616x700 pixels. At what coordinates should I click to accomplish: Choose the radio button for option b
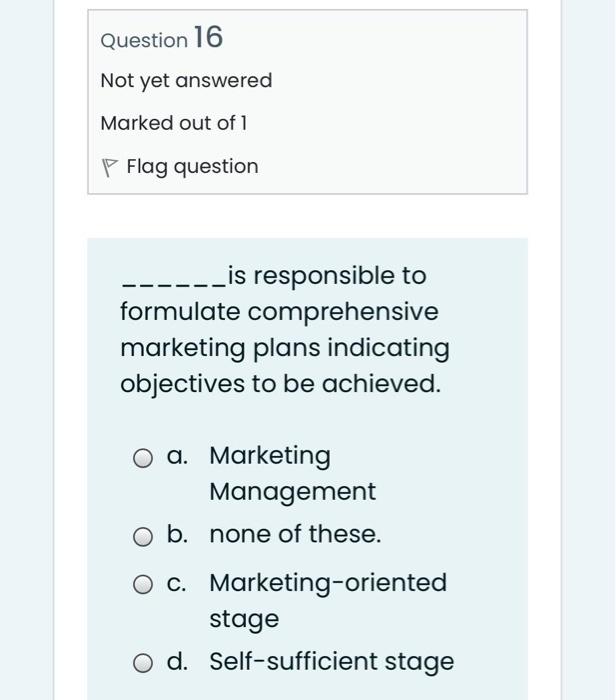coord(144,536)
